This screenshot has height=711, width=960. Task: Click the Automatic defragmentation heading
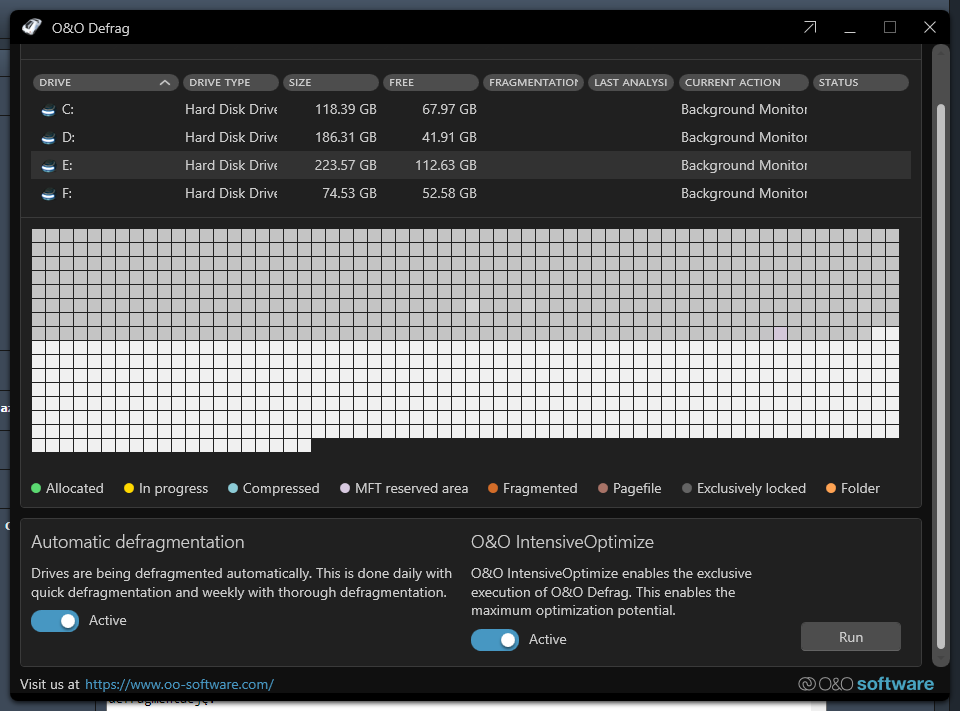coord(138,542)
